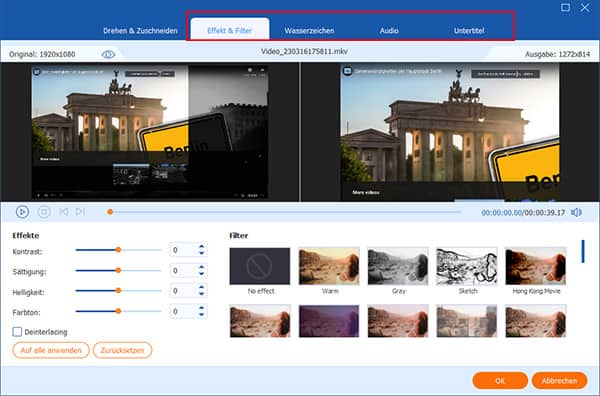The image size is (600, 396).
Task: Apply the Sketch filter
Action: tap(467, 266)
